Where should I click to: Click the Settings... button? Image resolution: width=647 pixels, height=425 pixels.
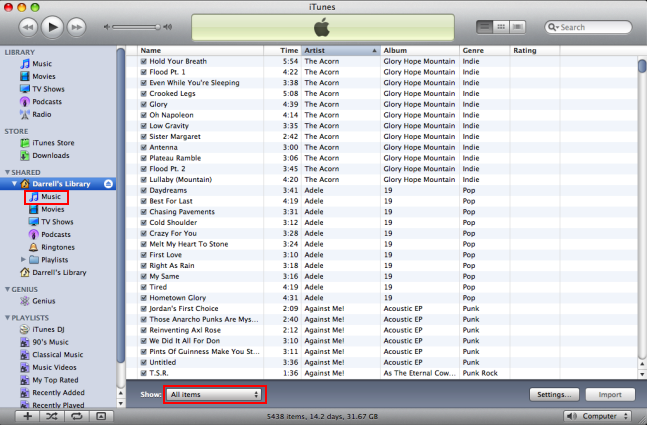554,394
